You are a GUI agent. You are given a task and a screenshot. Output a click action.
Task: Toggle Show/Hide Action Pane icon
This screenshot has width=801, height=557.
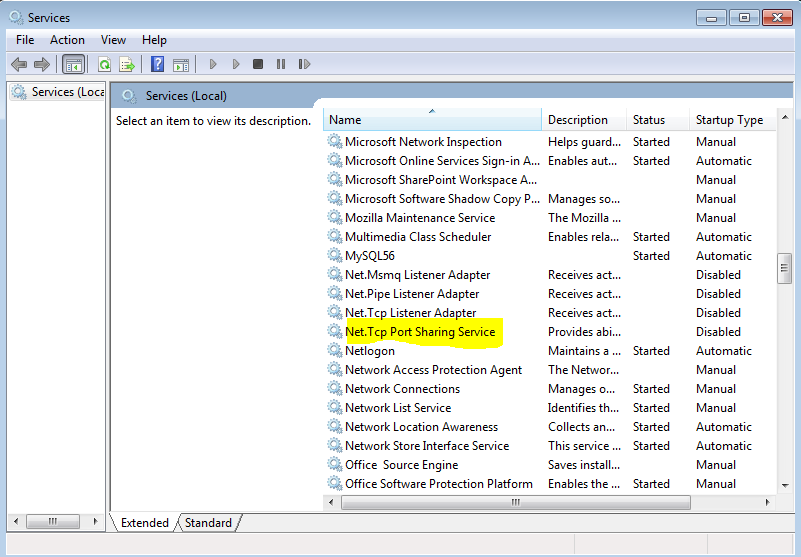click(181, 64)
